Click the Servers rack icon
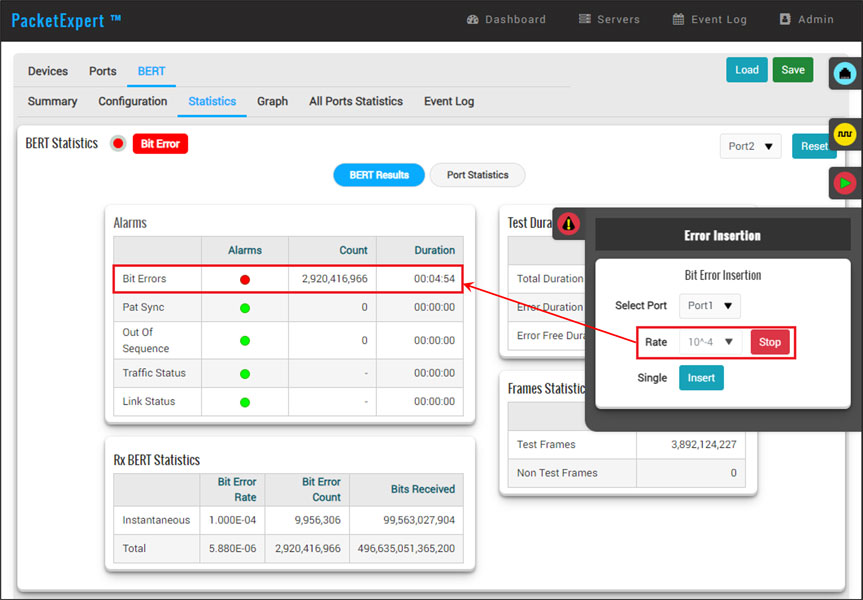The width and height of the screenshot is (863, 600). click(585, 19)
